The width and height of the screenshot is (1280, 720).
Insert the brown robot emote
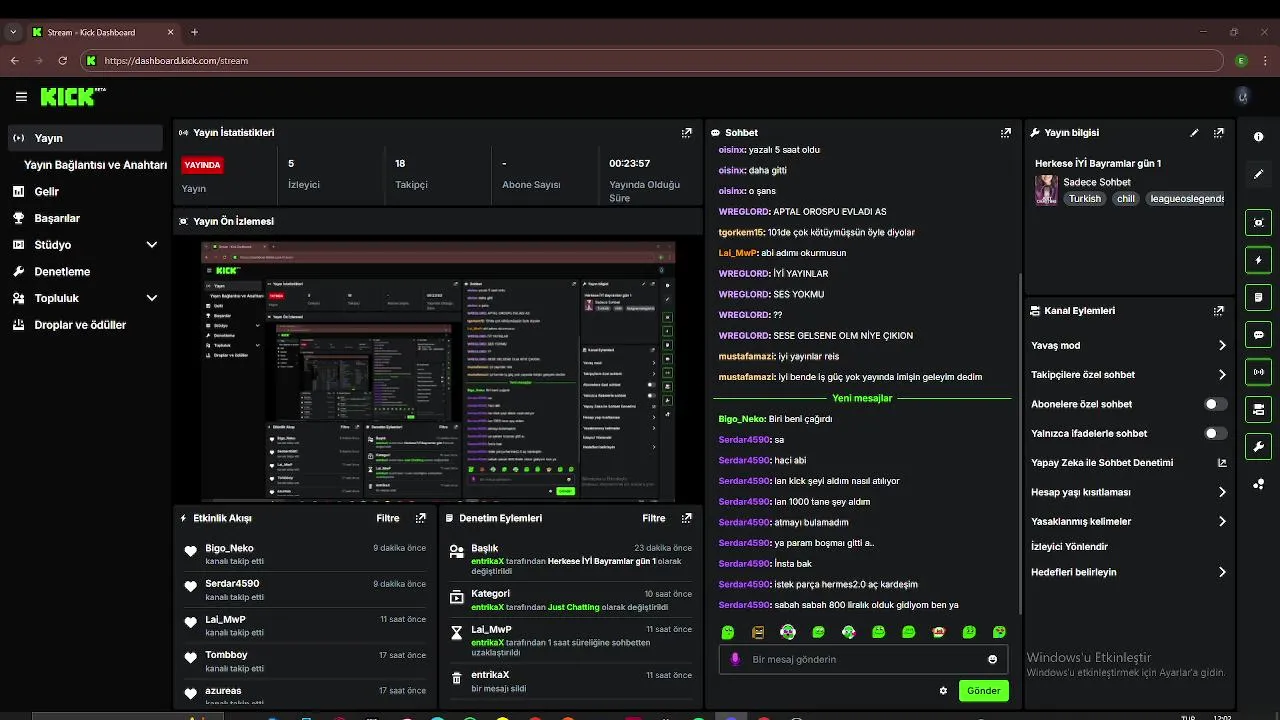[x=758, y=632]
